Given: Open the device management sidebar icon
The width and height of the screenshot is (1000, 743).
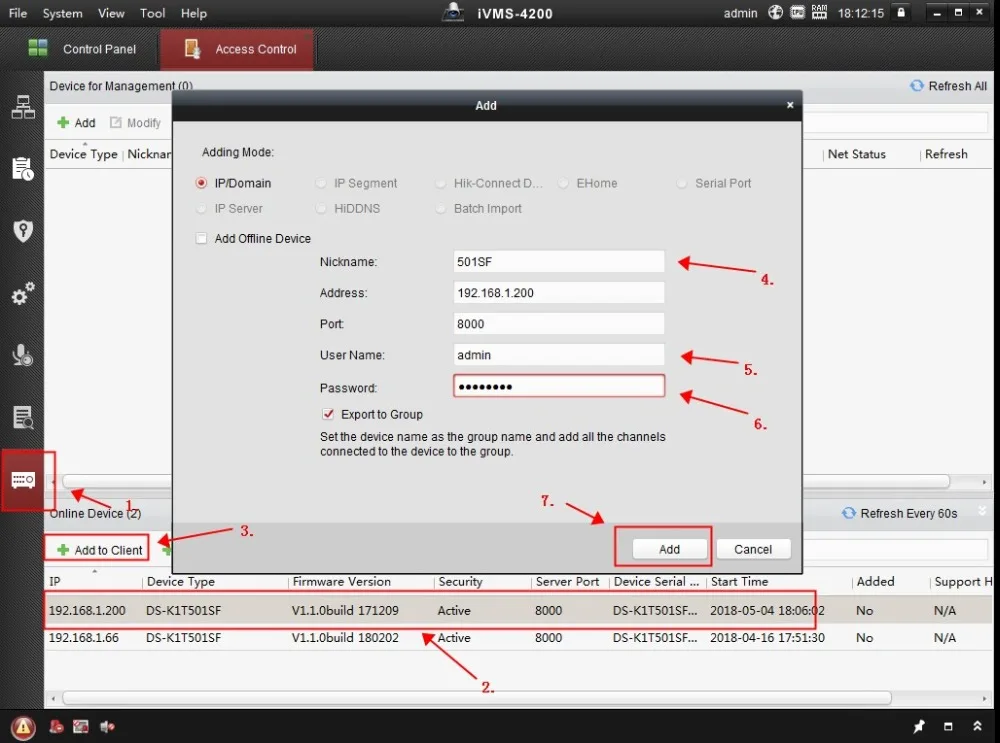Looking at the screenshot, I should click(23, 480).
